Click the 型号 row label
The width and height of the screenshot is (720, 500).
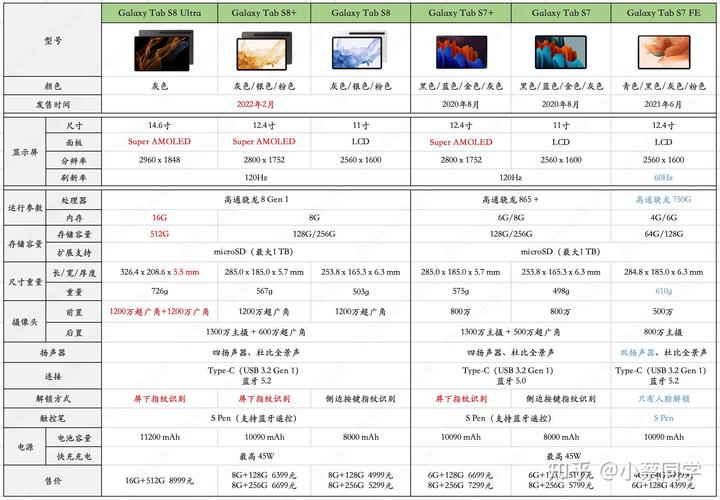coord(53,41)
